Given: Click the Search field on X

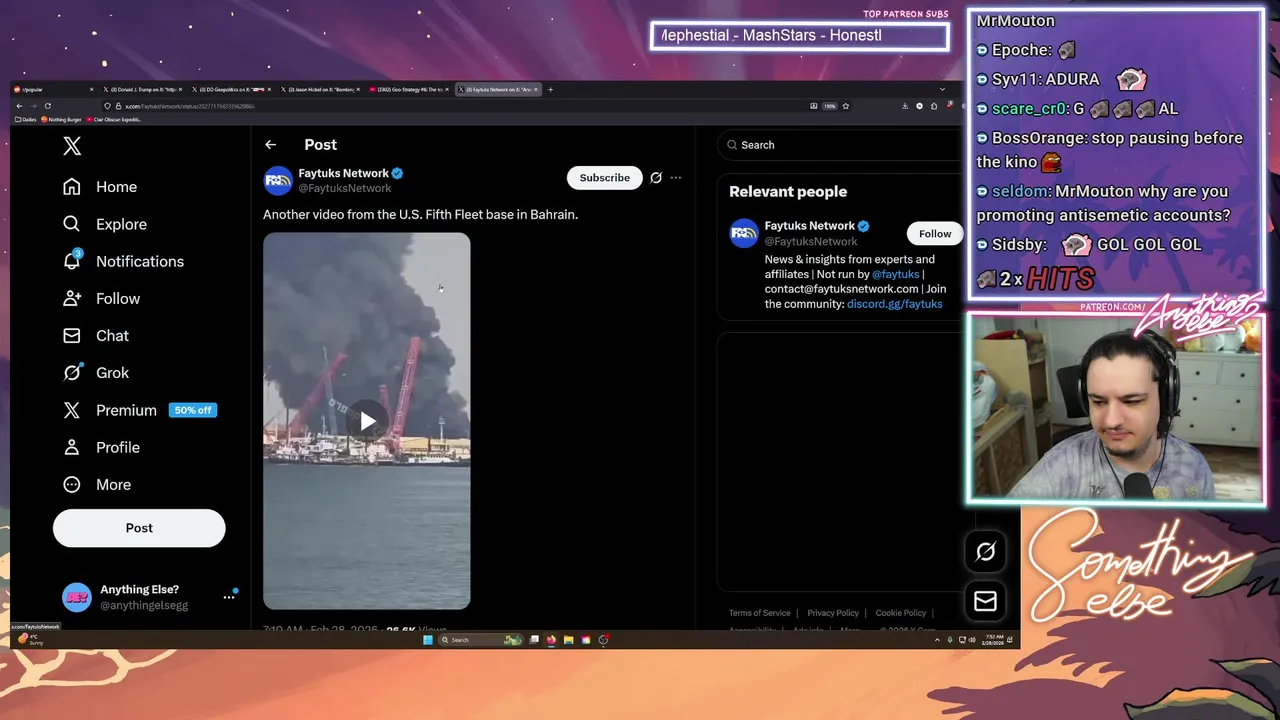Looking at the screenshot, I should (838, 145).
